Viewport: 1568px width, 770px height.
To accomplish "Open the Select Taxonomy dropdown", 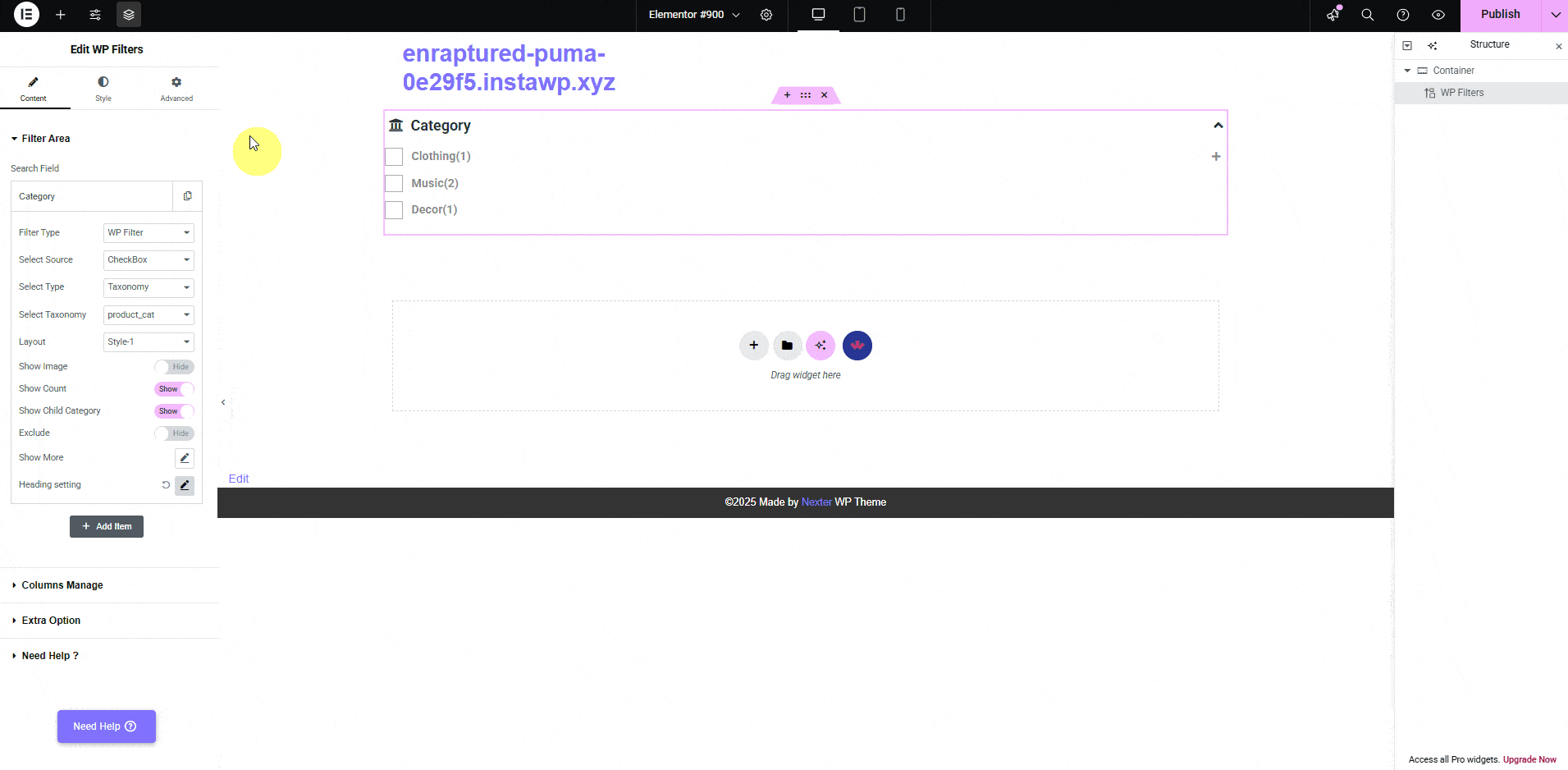I will [x=149, y=315].
